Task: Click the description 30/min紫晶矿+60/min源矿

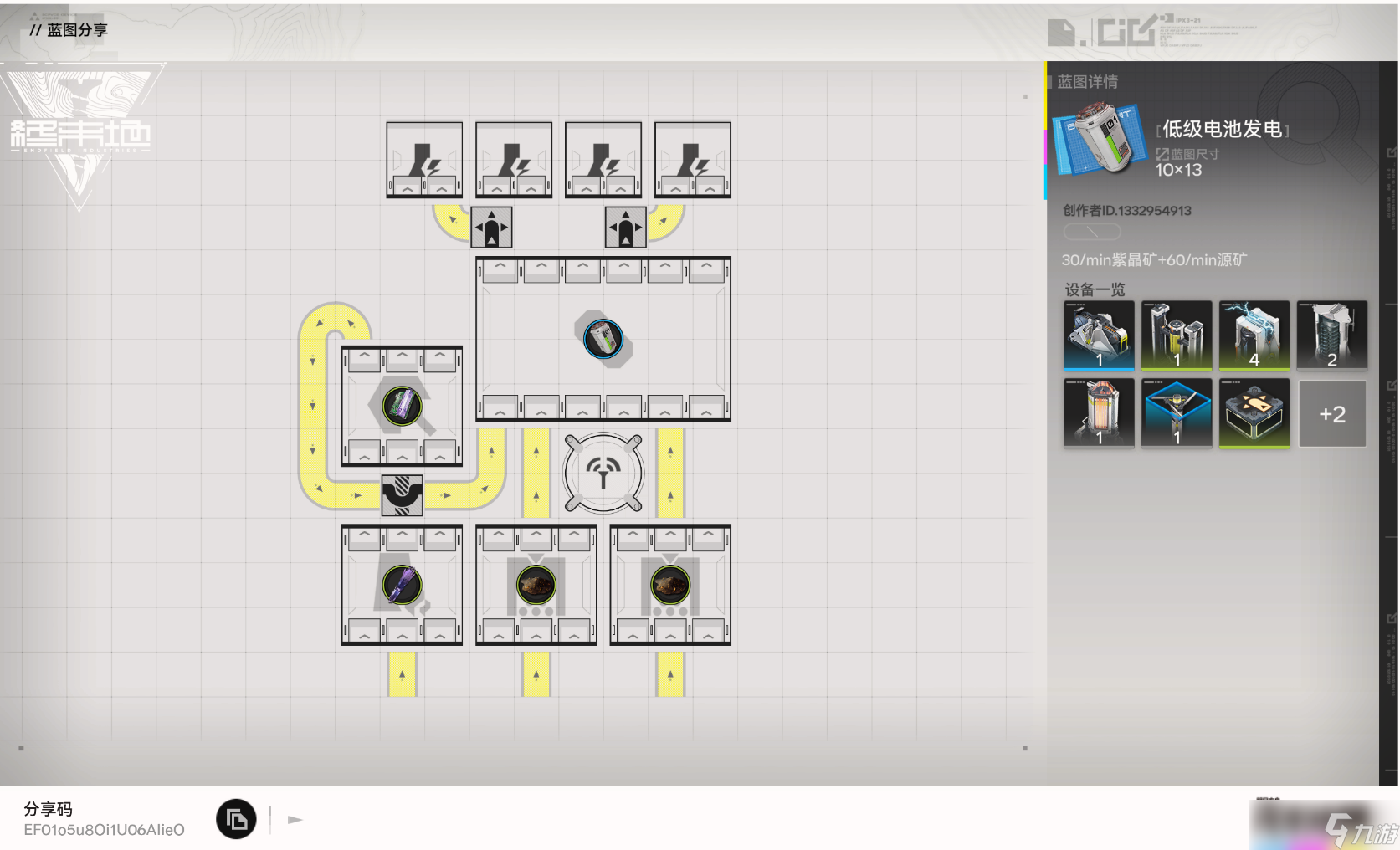Action: (1154, 260)
